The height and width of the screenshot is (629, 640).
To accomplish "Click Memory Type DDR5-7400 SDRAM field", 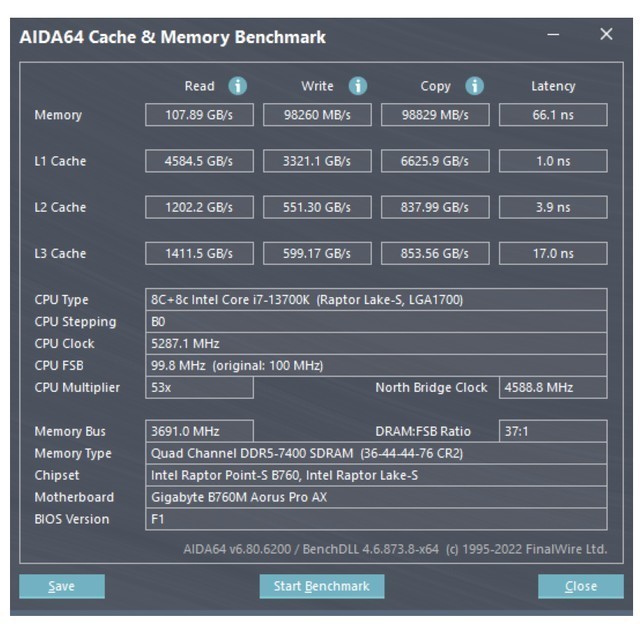I will point(376,453).
